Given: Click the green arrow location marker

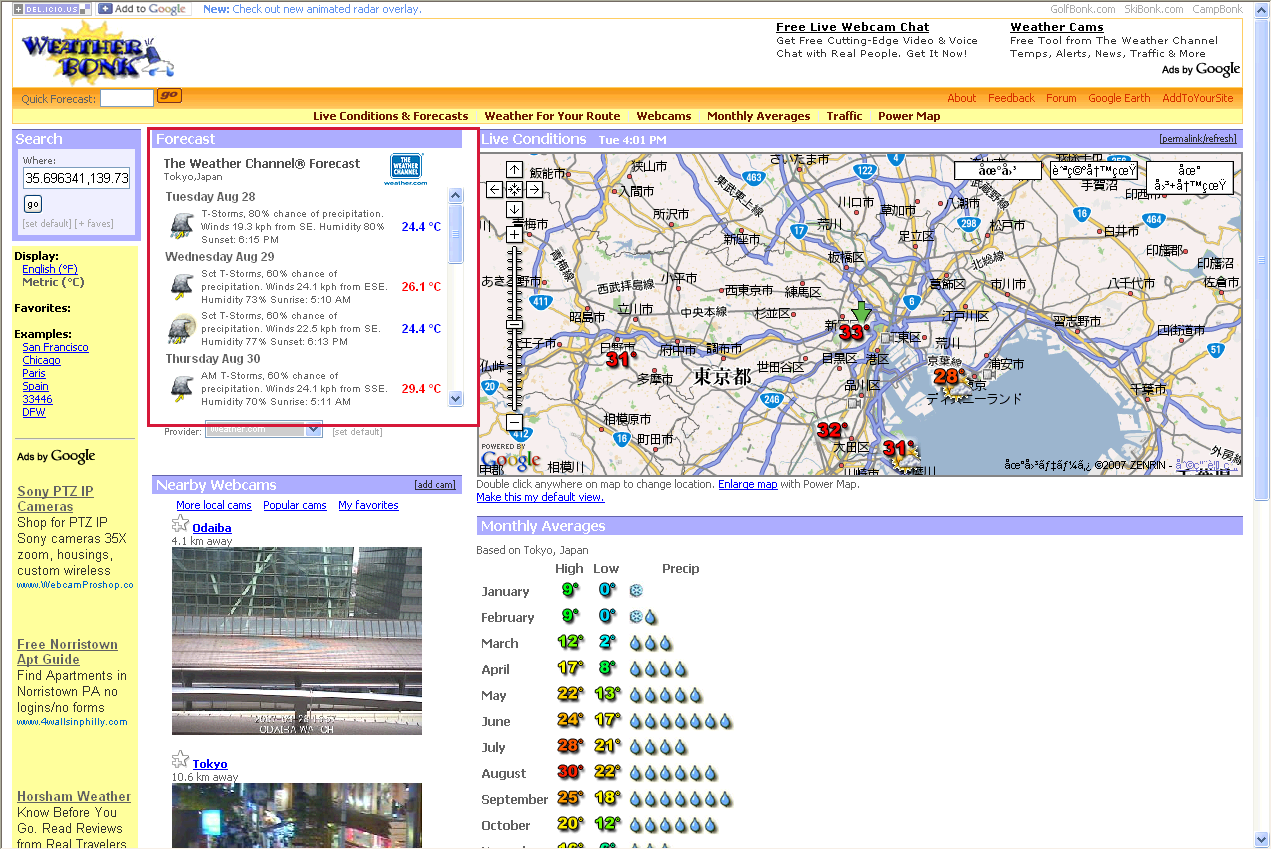Looking at the screenshot, I should point(861,311).
